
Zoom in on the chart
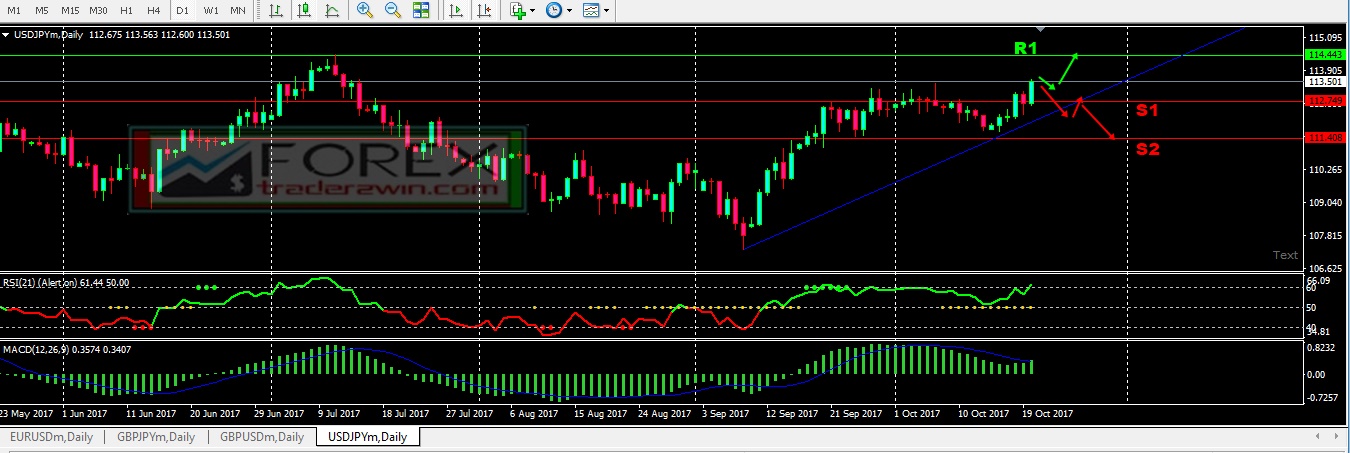pos(365,10)
